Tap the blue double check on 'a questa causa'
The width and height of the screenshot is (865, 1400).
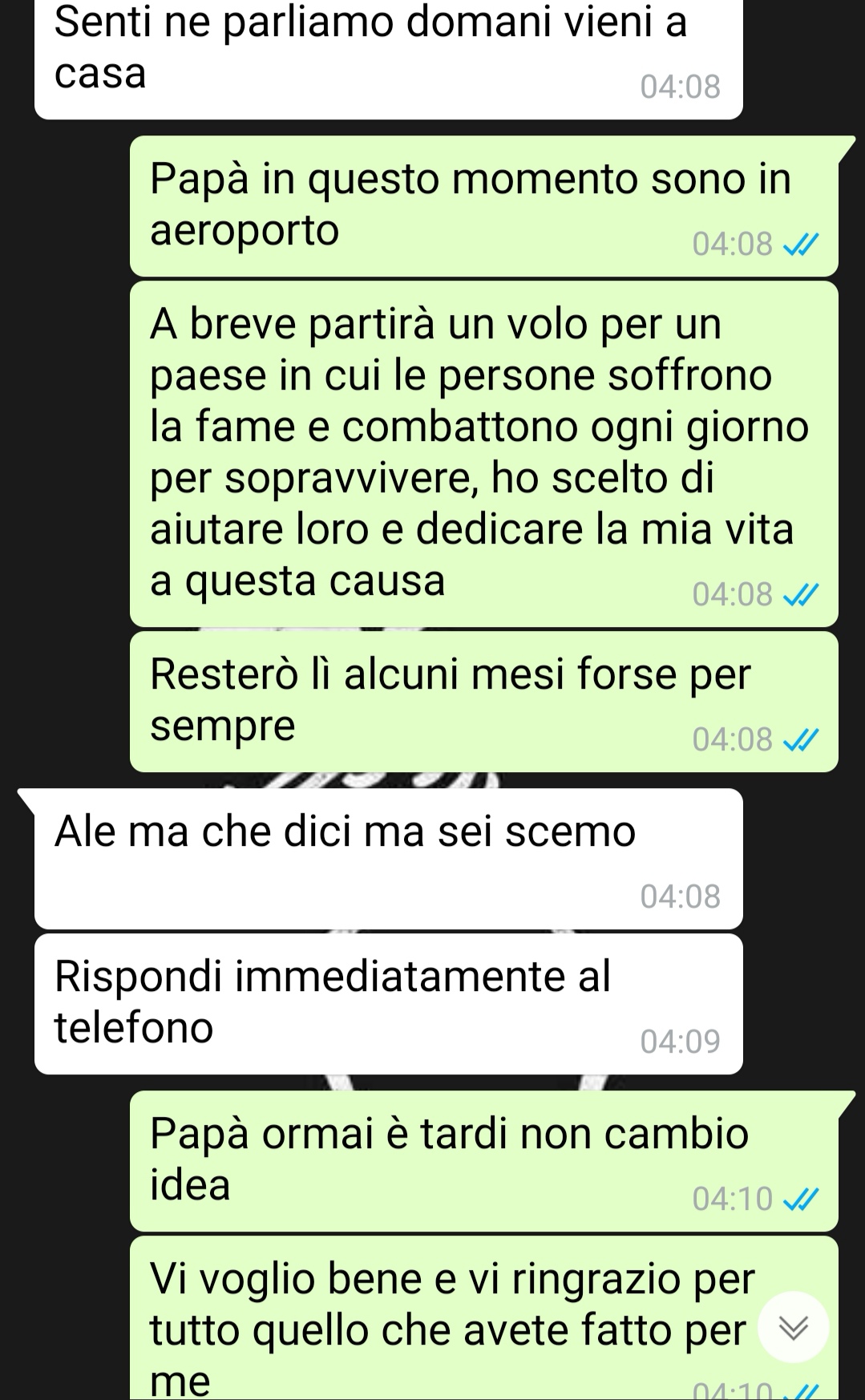800,595
